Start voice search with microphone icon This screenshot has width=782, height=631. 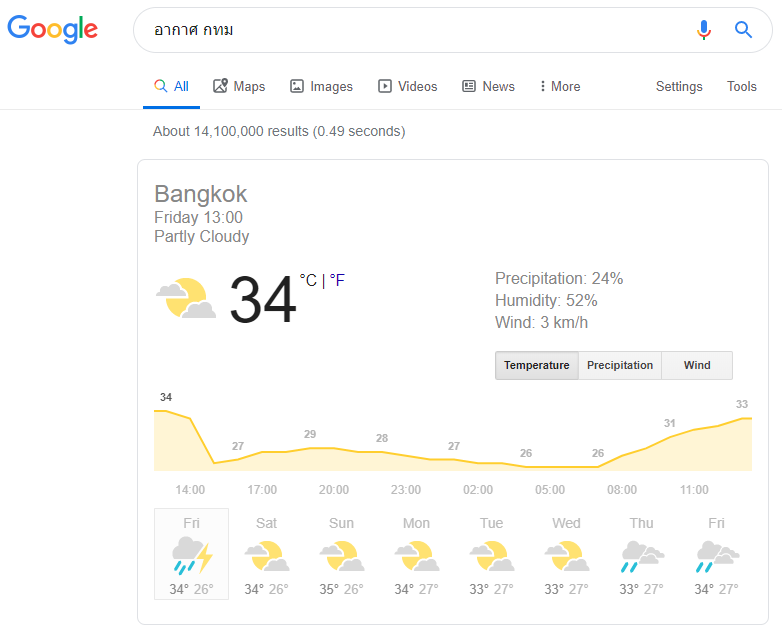pyautogui.click(x=704, y=30)
